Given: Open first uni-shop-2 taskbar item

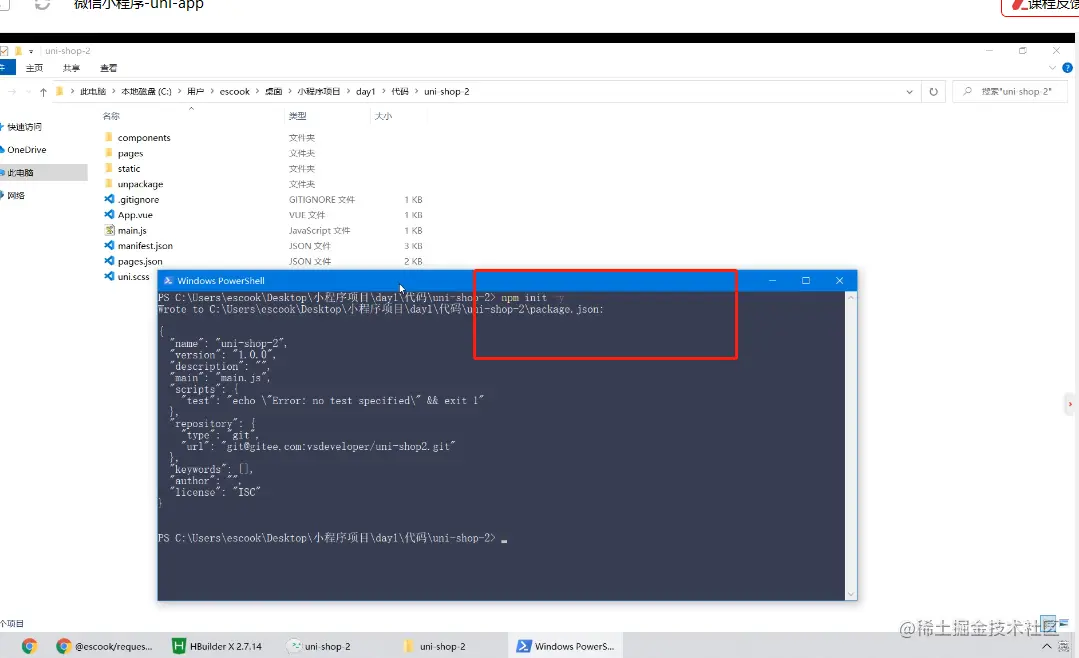Looking at the screenshot, I should tap(320, 646).
